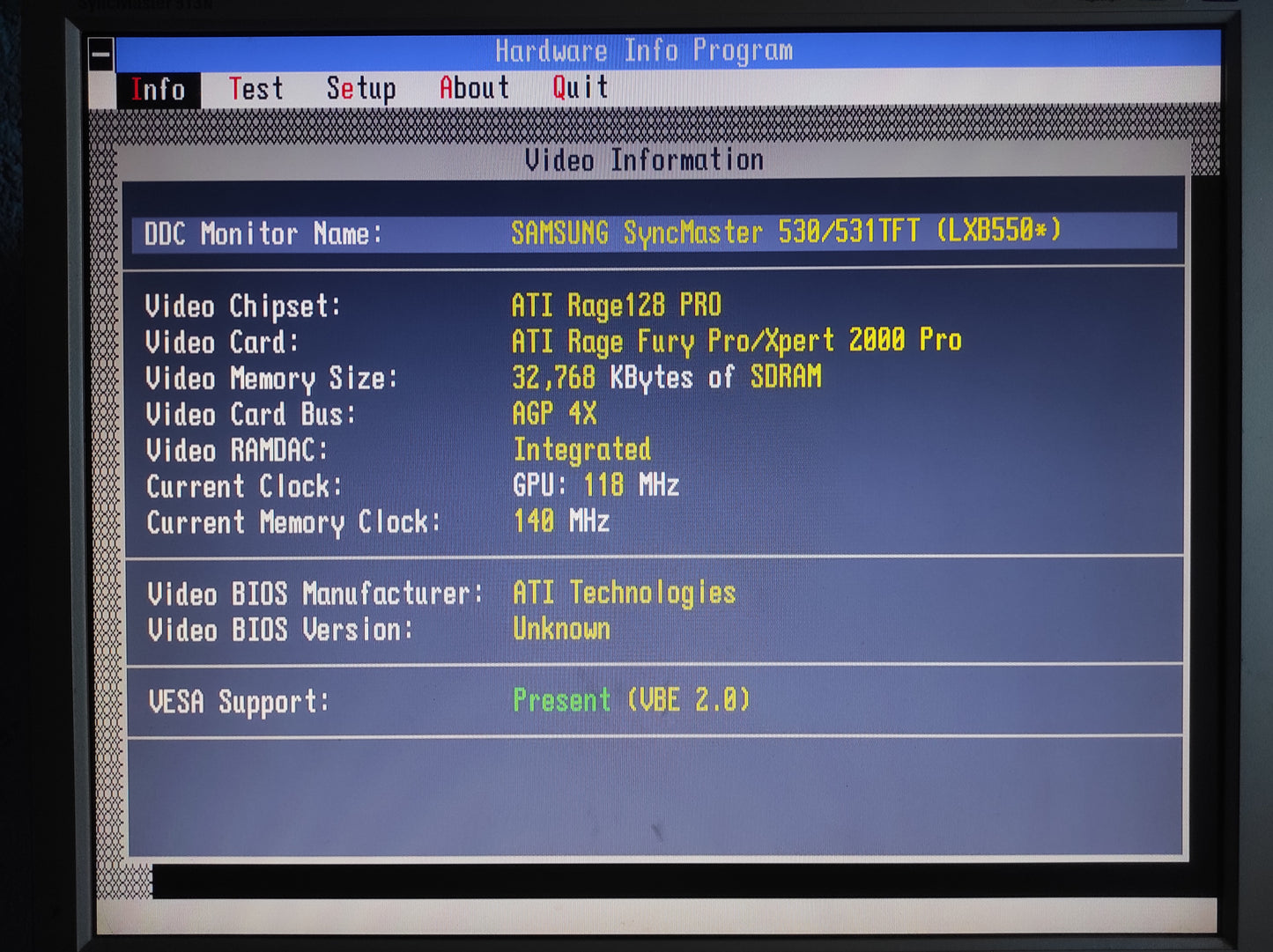The width and height of the screenshot is (1273, 952).
Task: Open the About menu
Action: pyautogui.click(x=475, y=88)
